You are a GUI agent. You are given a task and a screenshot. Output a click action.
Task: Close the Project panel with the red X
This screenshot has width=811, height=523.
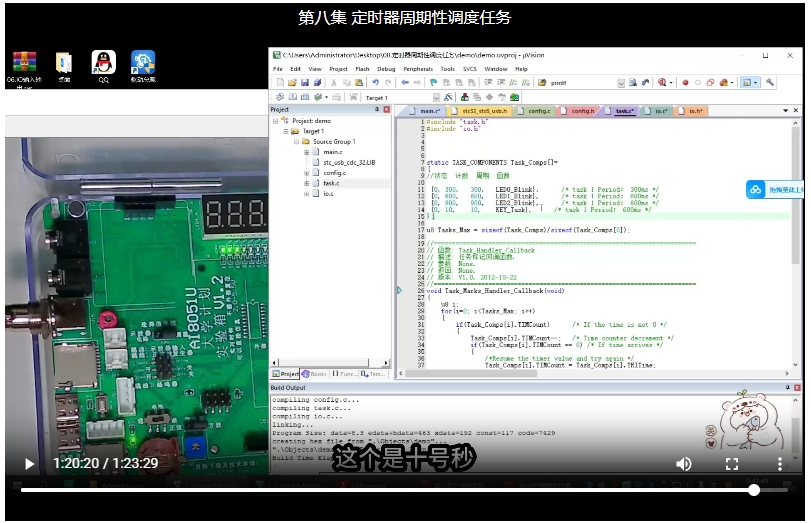[x=386, y=110]
